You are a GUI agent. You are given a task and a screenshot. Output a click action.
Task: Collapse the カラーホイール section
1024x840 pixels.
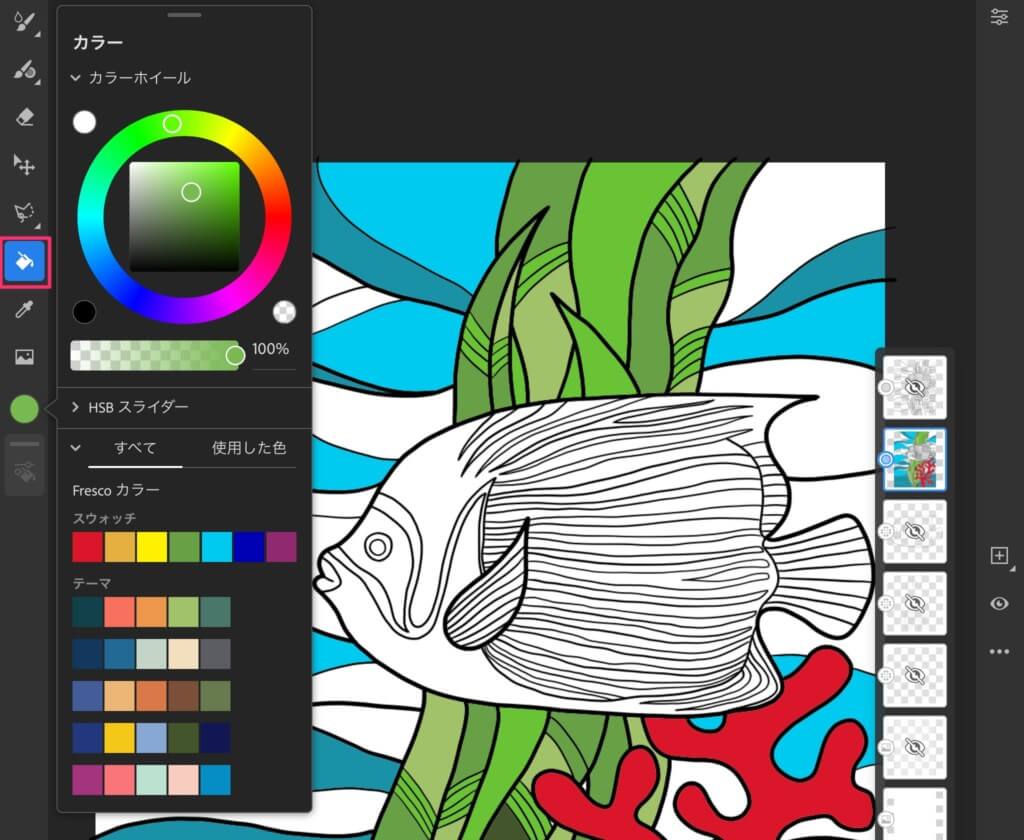click(x=76, y=78)
